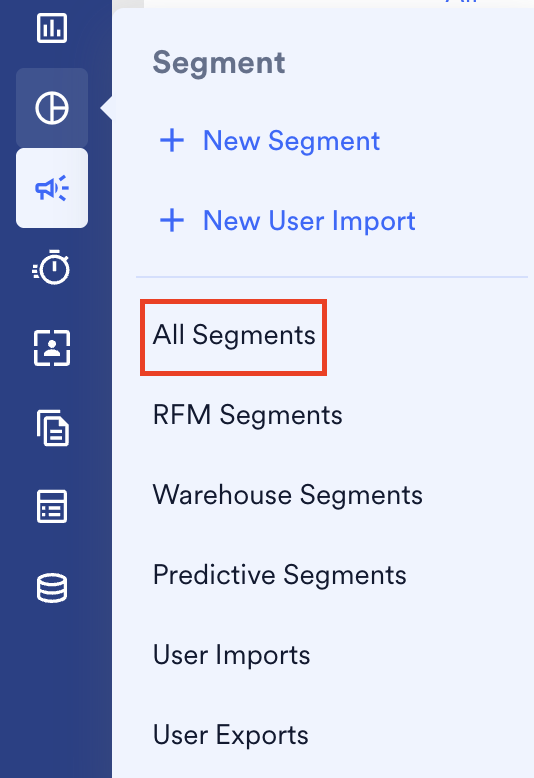Open the bar chart analytics icon
Image resolution: width=534 pixels, height=778 pixels.
[52, 28]
